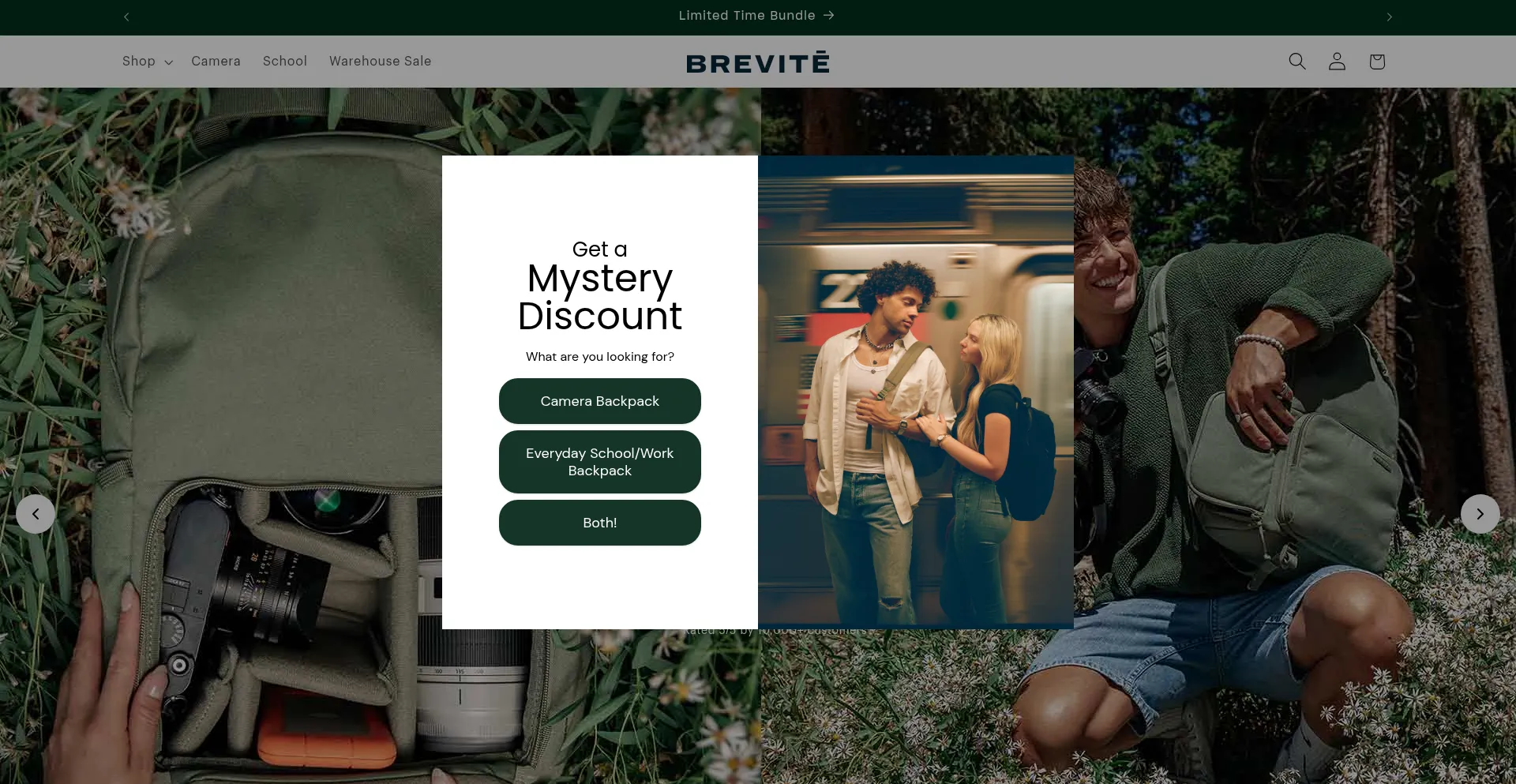The width and height of the screenshot is (1516, 784).
Task: Click the Mystery Discount heading
Action: pyautogui.click(x=599, y=298)
